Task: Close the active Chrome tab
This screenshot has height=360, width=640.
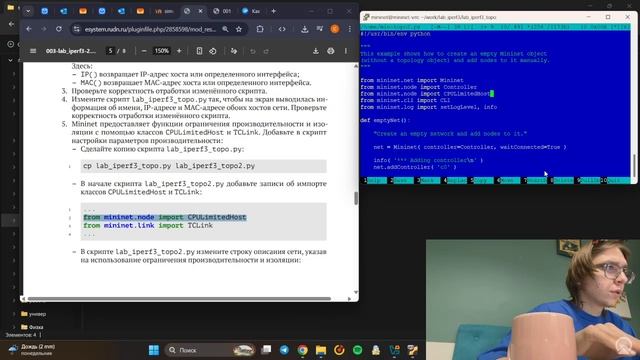Action: coord(200,11)
